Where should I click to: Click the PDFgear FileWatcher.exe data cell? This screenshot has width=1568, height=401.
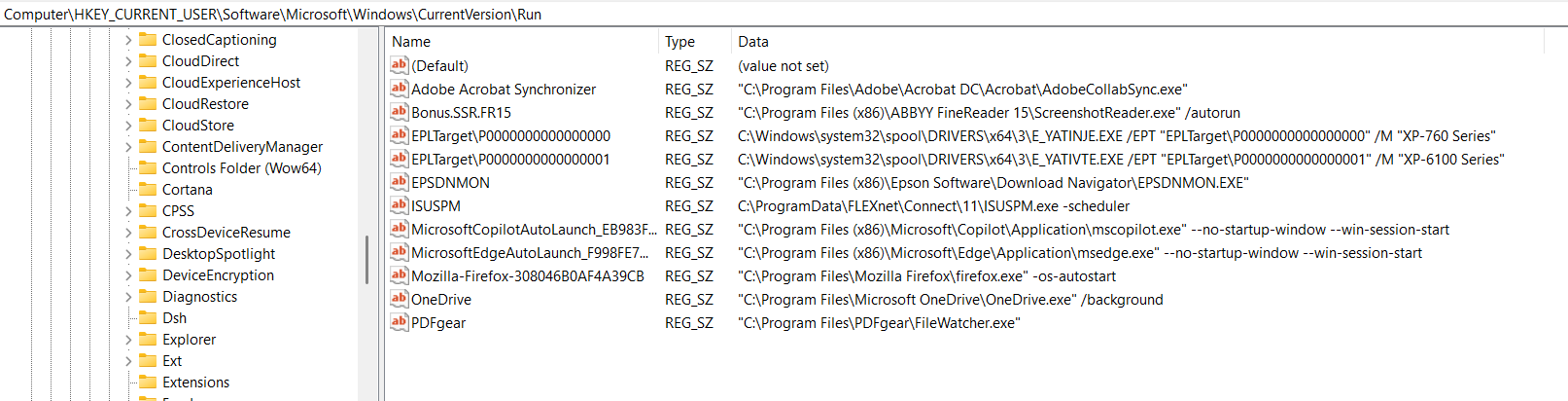(x=879, y=322)
